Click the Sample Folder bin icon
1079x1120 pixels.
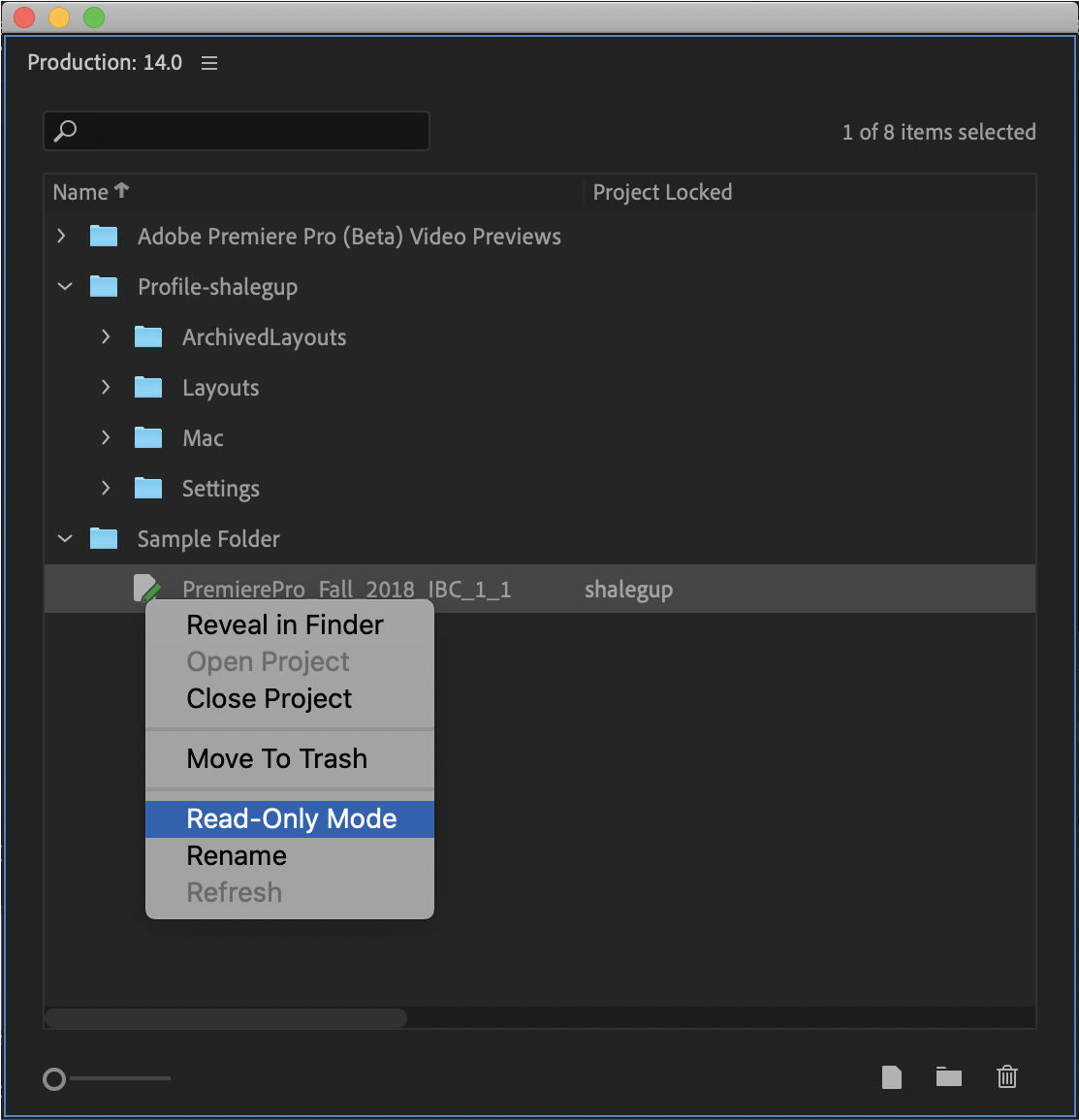point(103,538)
